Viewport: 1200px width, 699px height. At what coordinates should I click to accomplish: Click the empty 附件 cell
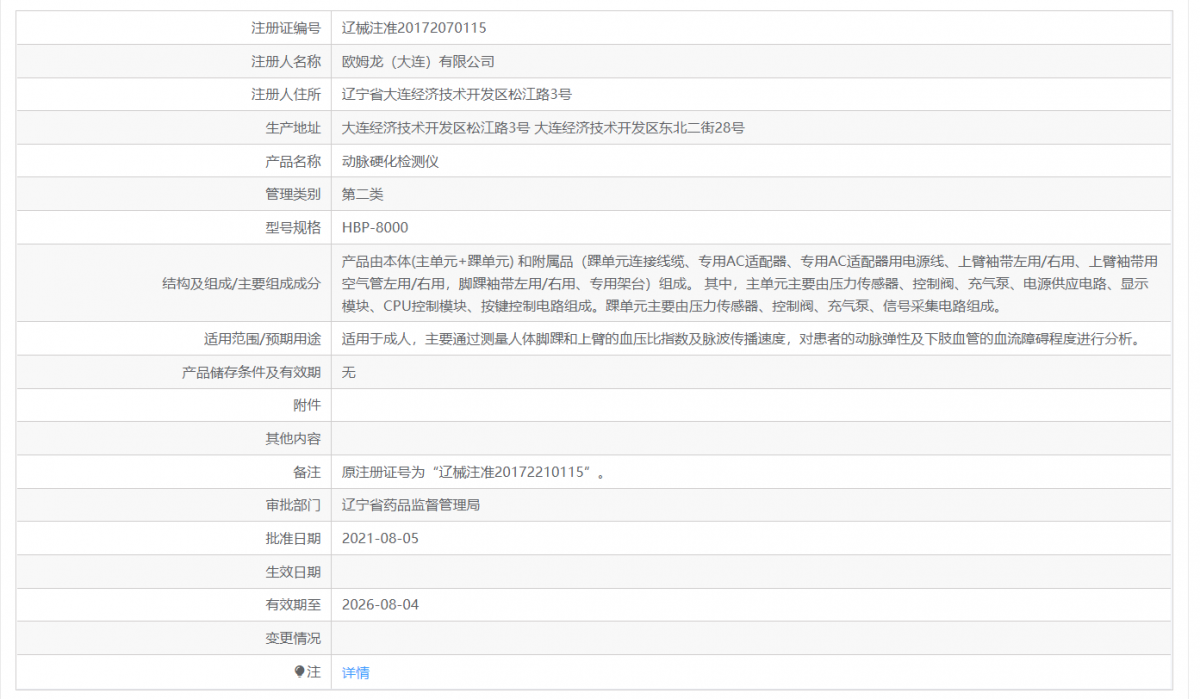[x=700, y=404]
